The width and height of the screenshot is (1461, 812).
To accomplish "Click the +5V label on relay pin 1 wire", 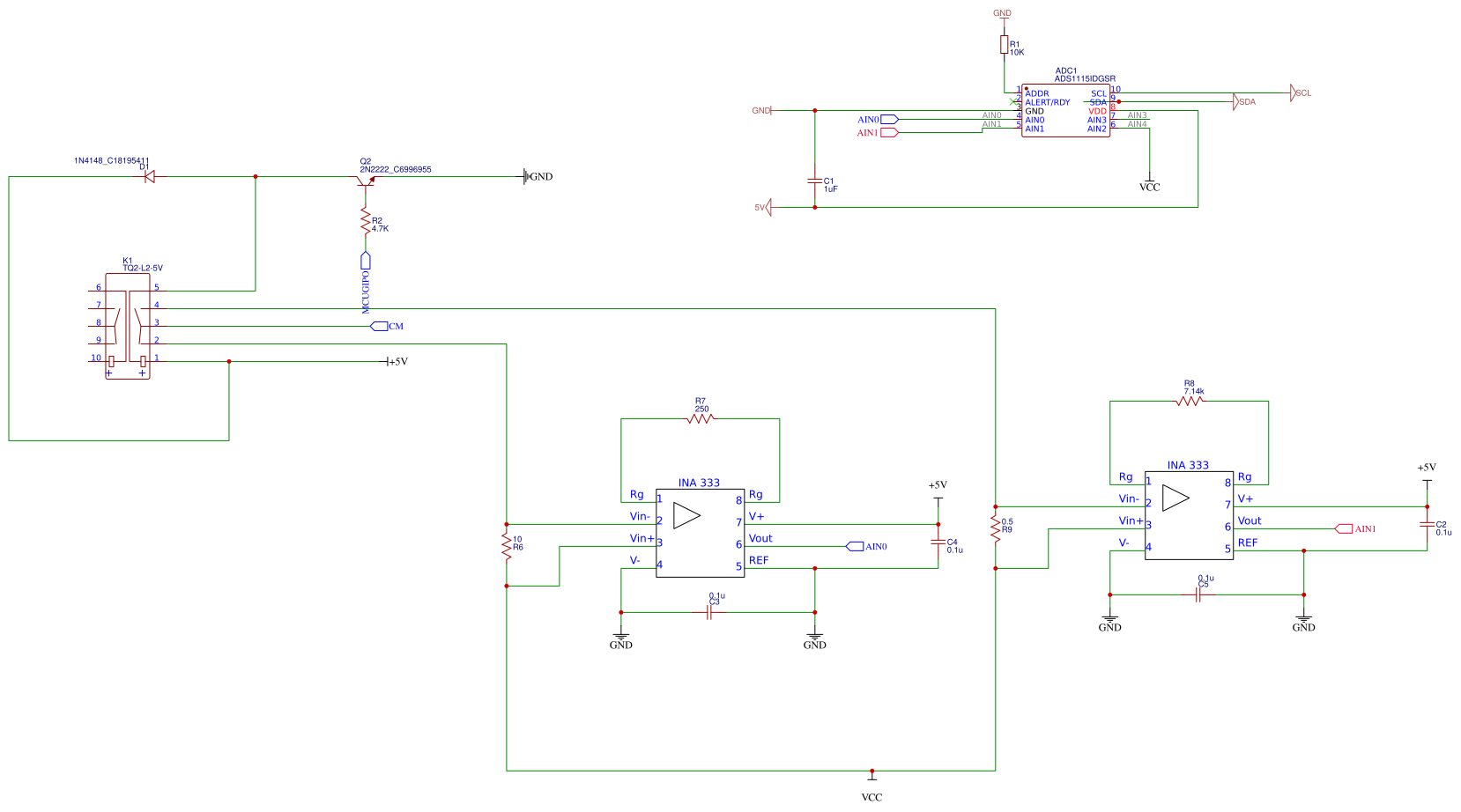I will [x=398, y=361].
